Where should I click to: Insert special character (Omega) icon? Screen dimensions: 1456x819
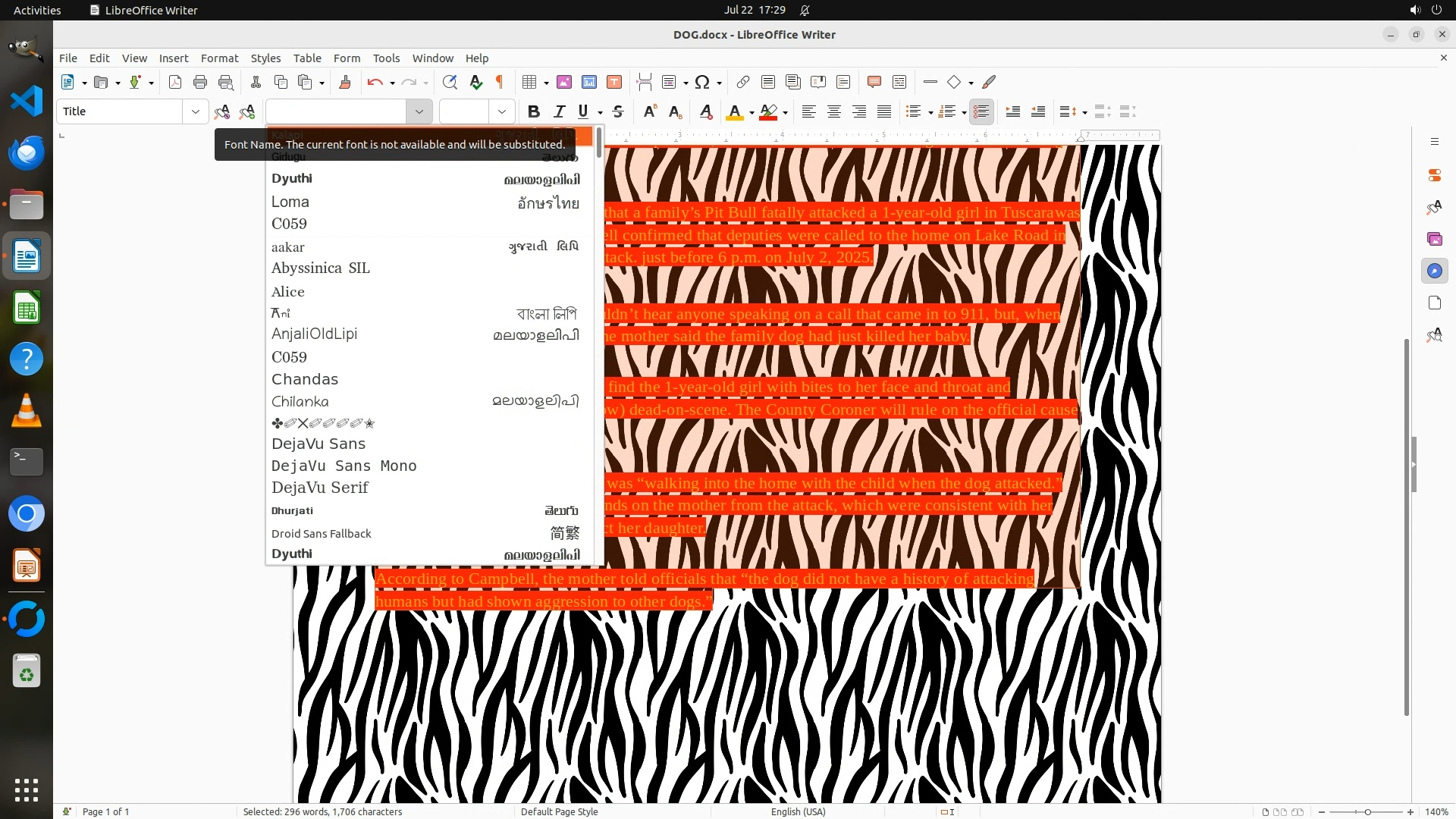pos(702,82)
